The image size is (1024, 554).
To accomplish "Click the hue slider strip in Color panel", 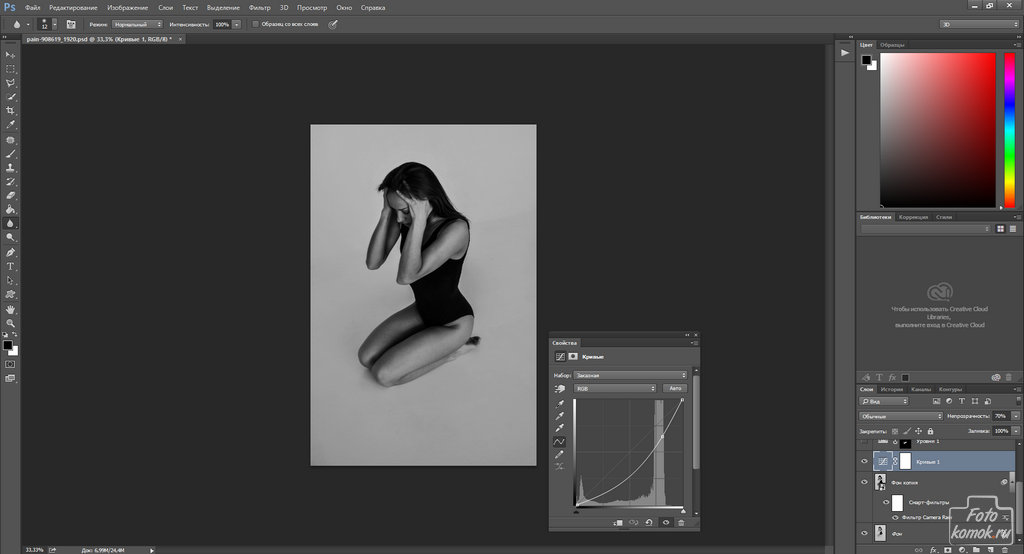I will tap(1010, 131).
